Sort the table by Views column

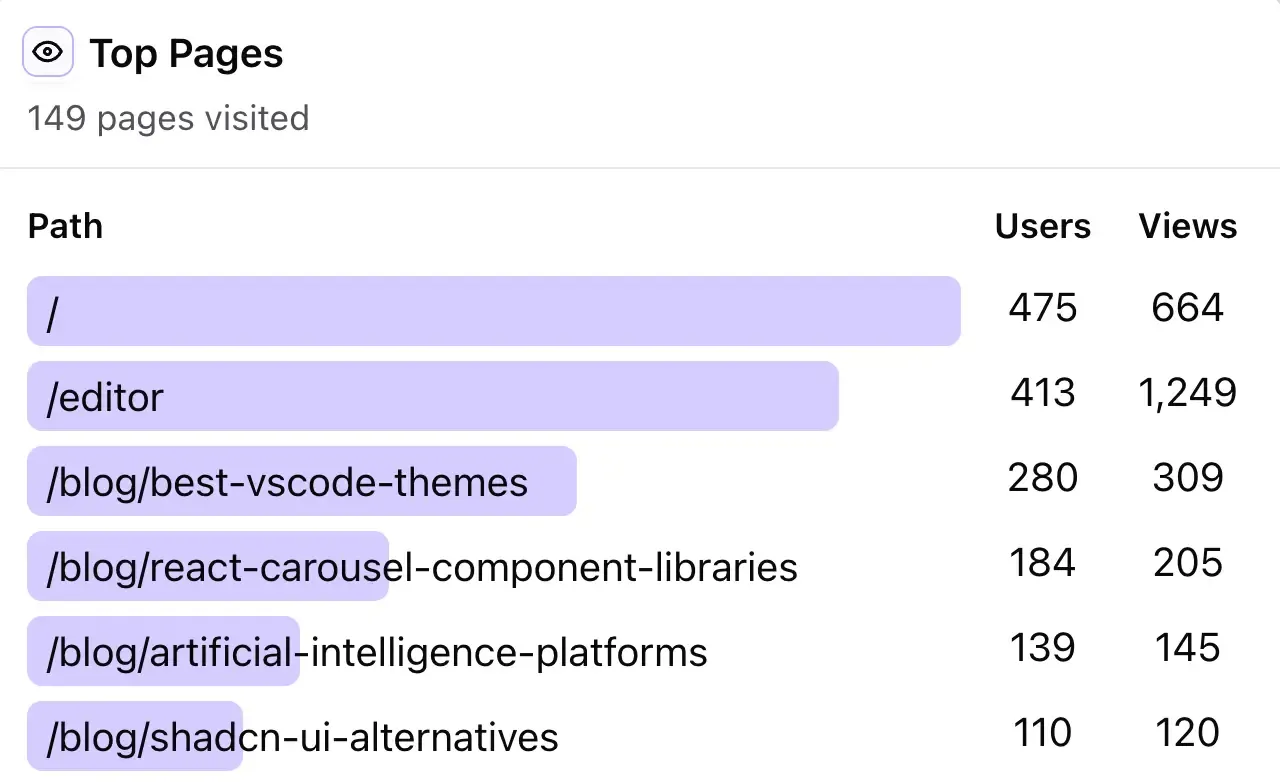click(1187, 226)
